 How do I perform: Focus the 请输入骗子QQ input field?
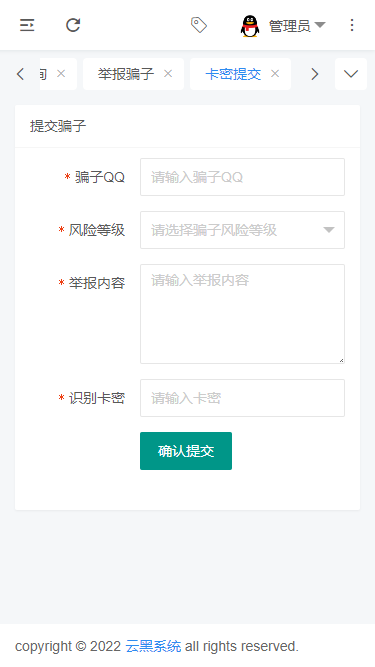tap(242, 177)
